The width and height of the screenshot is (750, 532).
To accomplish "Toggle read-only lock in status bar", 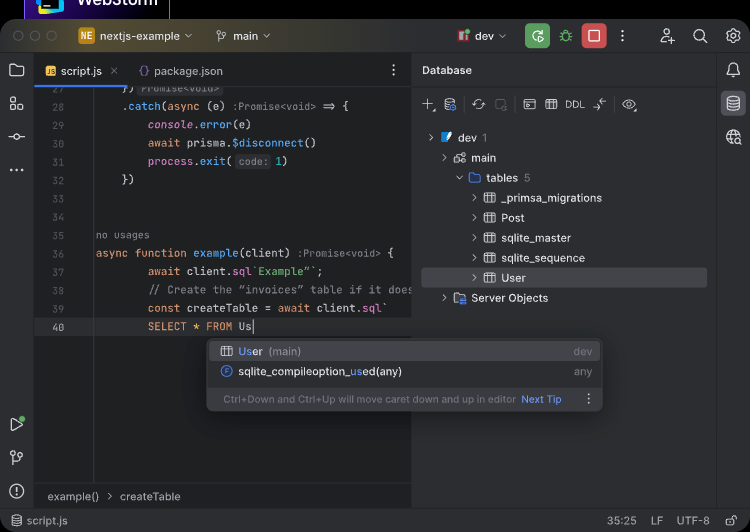I will coord(730,521).
